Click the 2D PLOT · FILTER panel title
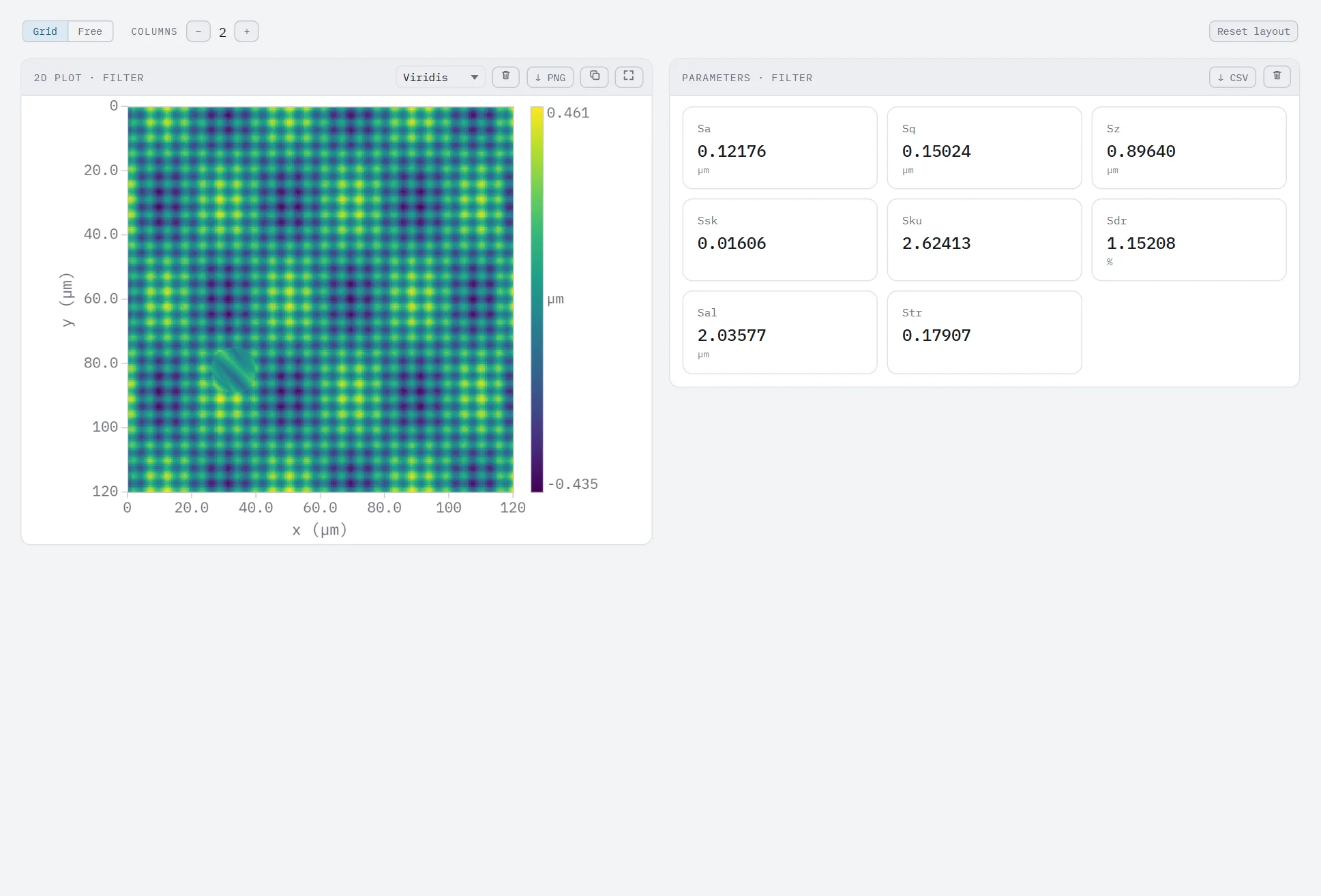The width and height of the screenshot is (1321, 896). click(89, 78)
